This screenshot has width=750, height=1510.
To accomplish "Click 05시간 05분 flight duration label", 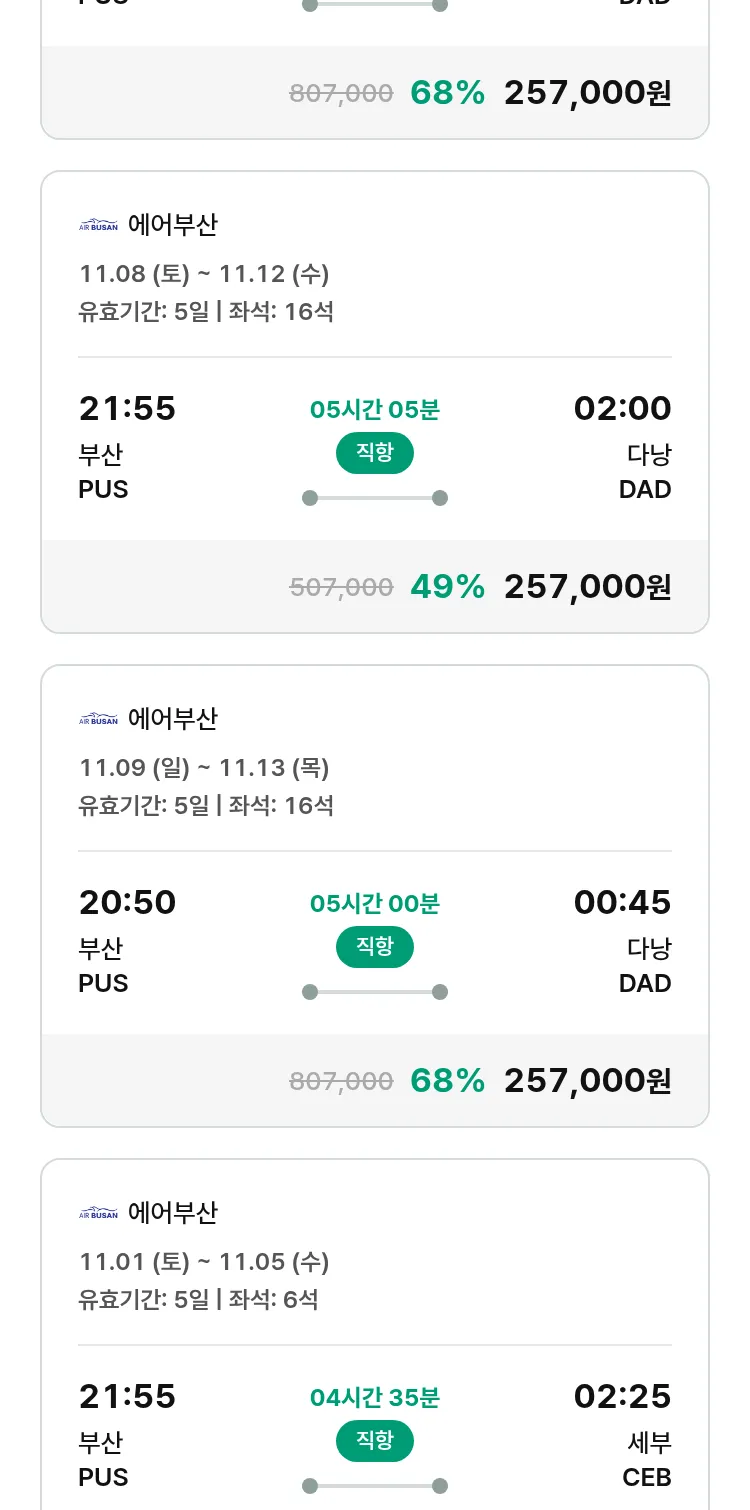I will tap(375, 410).
